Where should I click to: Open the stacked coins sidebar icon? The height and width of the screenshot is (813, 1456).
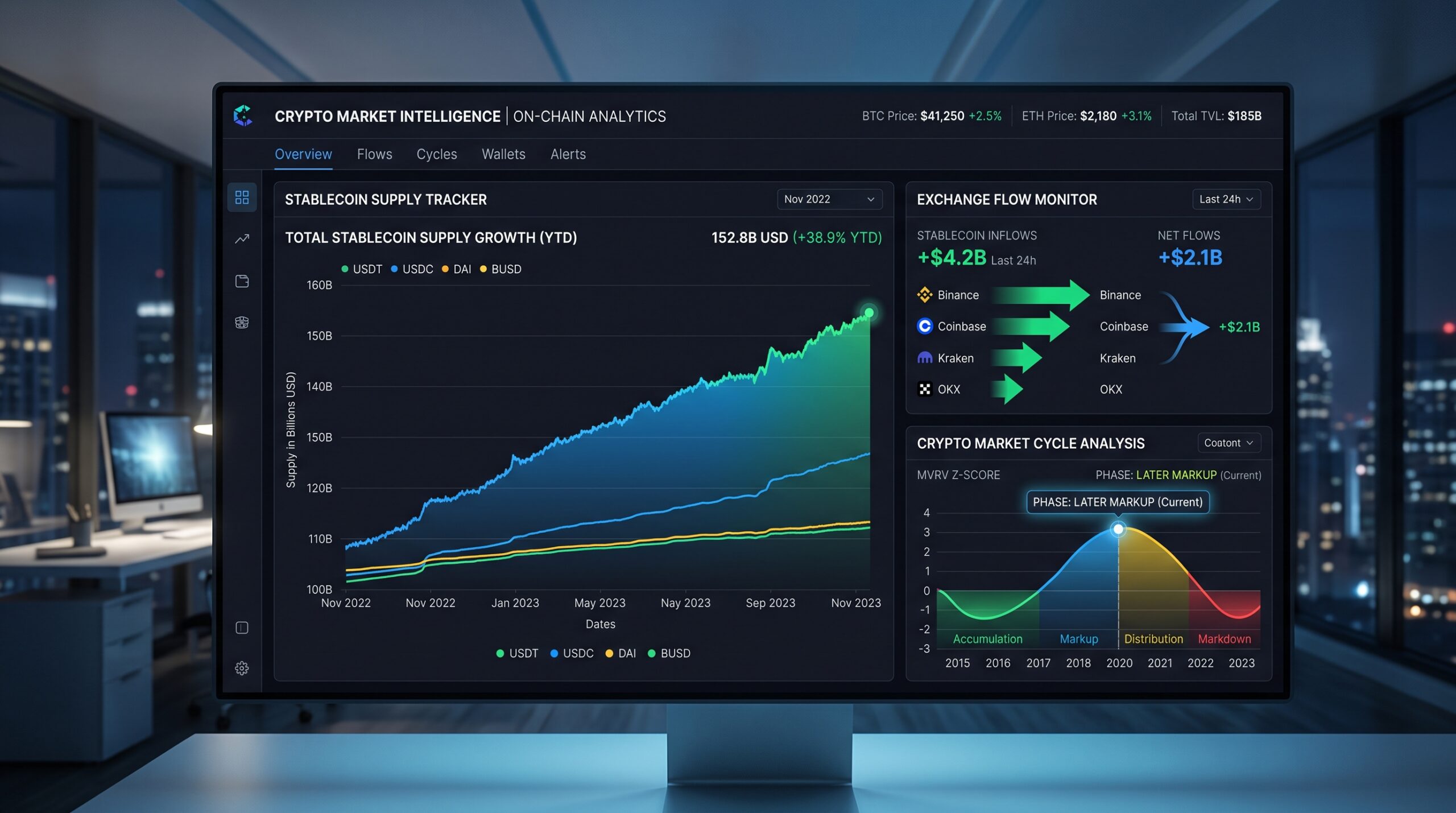242,323
